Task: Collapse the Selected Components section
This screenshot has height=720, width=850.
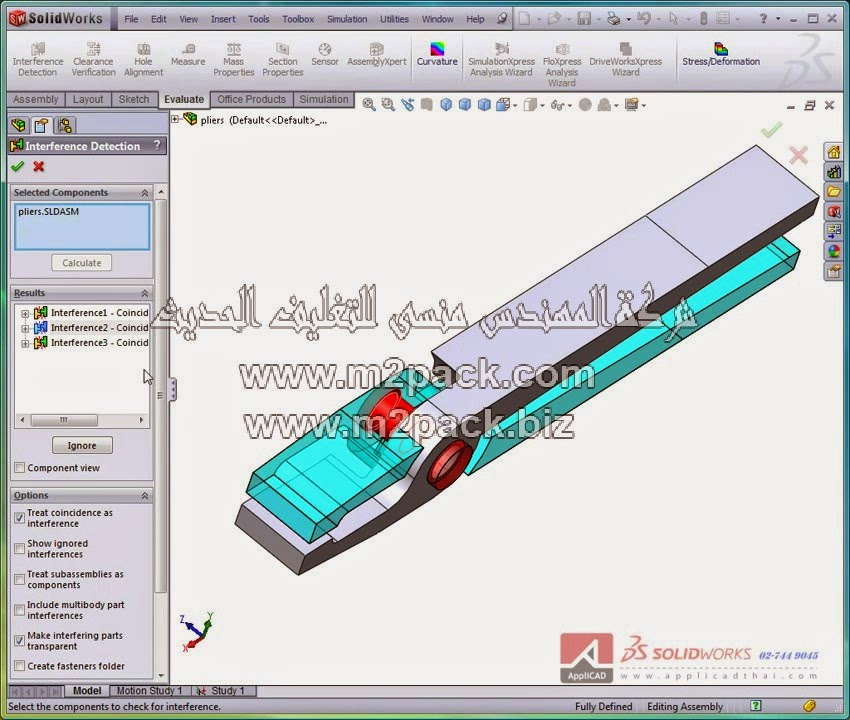Action: [145, 193]
